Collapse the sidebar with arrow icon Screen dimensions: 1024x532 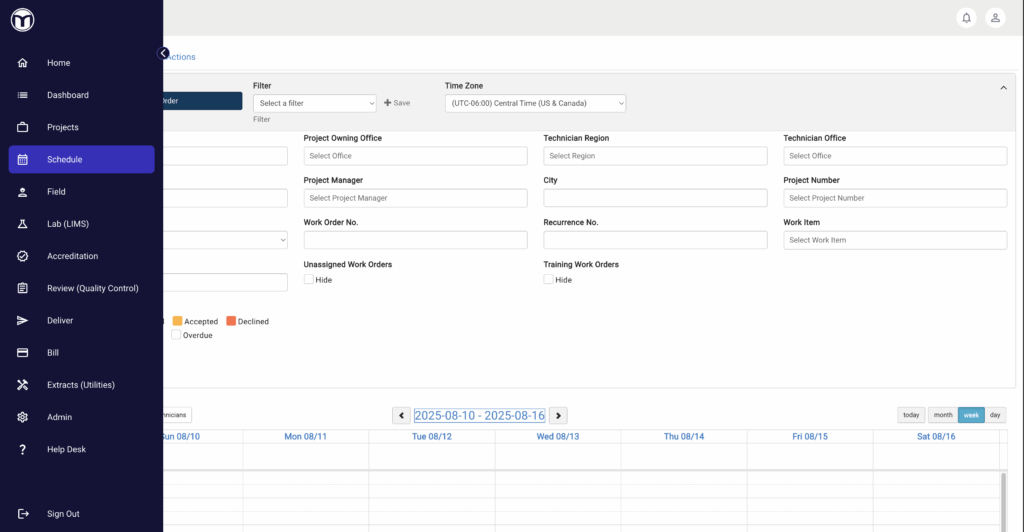point(163,53)
